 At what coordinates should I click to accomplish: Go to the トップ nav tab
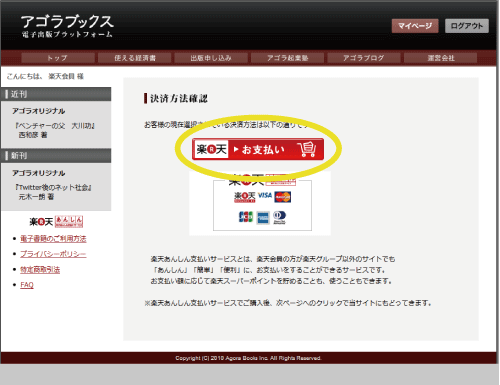58,58
